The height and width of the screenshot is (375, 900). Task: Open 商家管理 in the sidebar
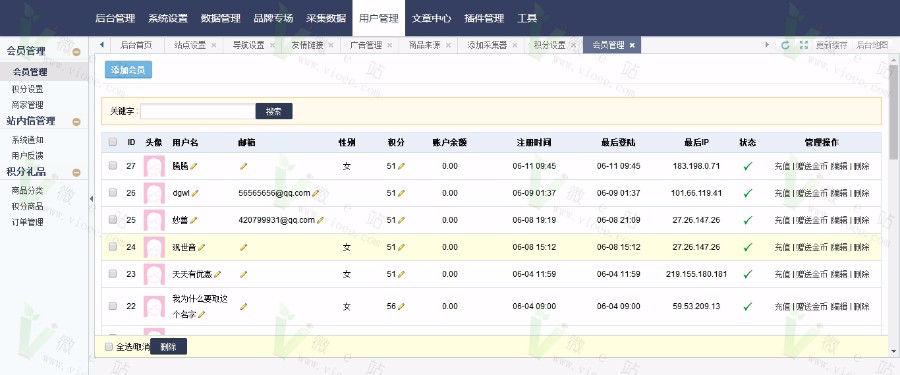click(28, 105)
